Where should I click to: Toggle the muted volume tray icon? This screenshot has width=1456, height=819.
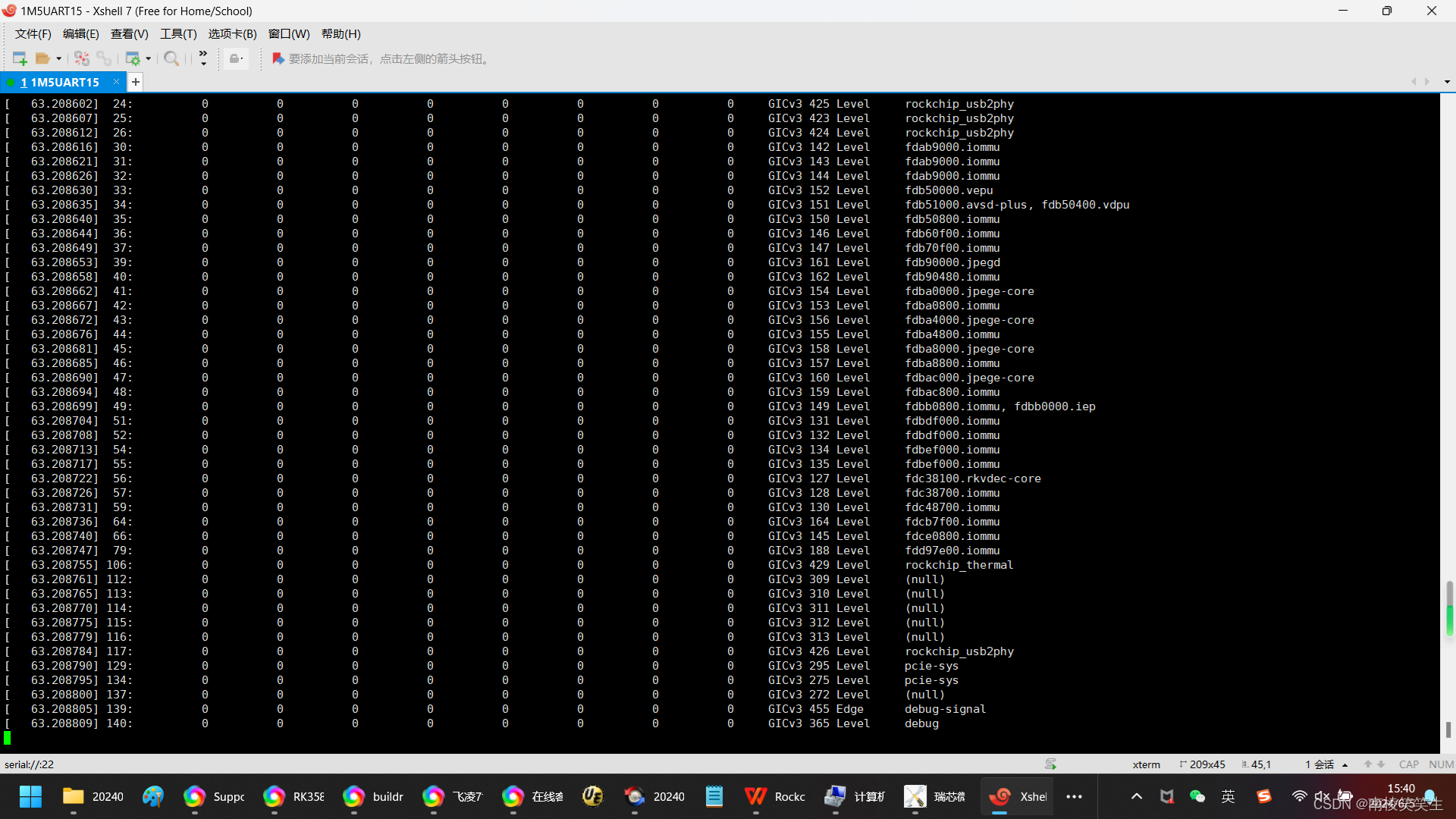[1322, 796]
